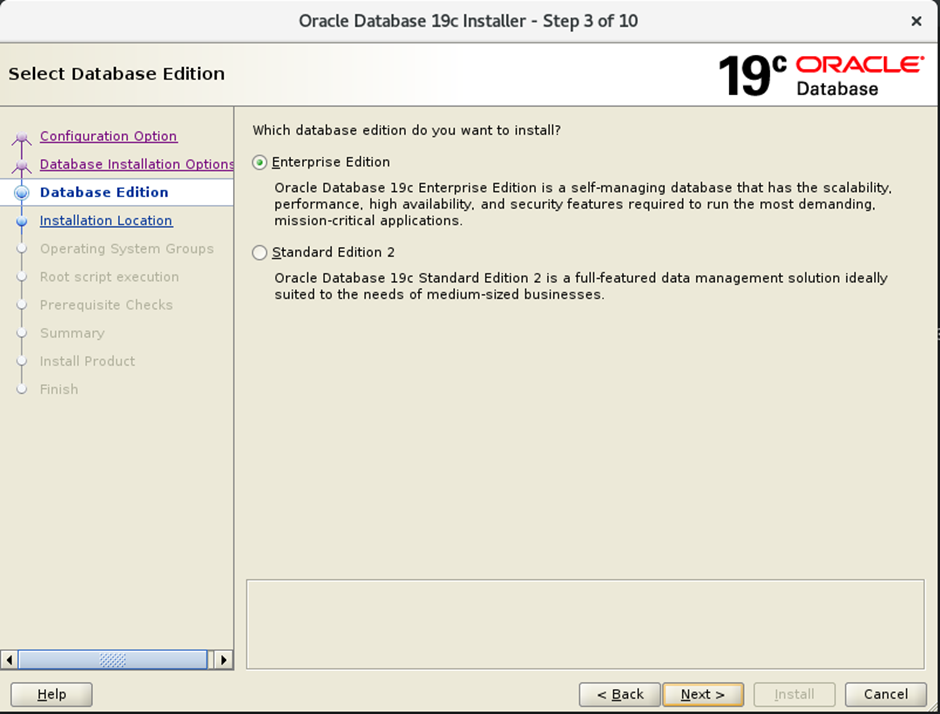Click the 'Which database edition do you want to install?' text
The image size is (940, 714).
[406, 131]
